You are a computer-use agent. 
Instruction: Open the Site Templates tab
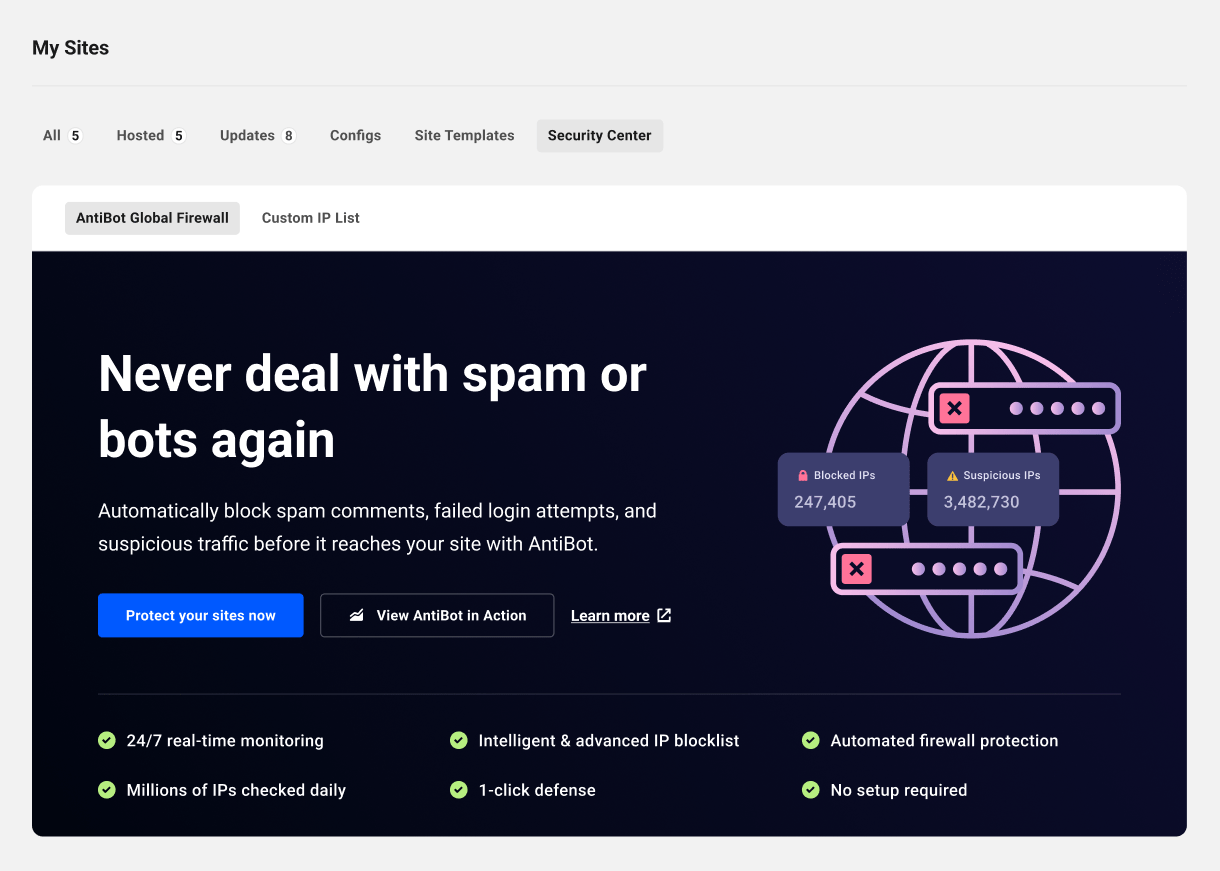(464, 135)
